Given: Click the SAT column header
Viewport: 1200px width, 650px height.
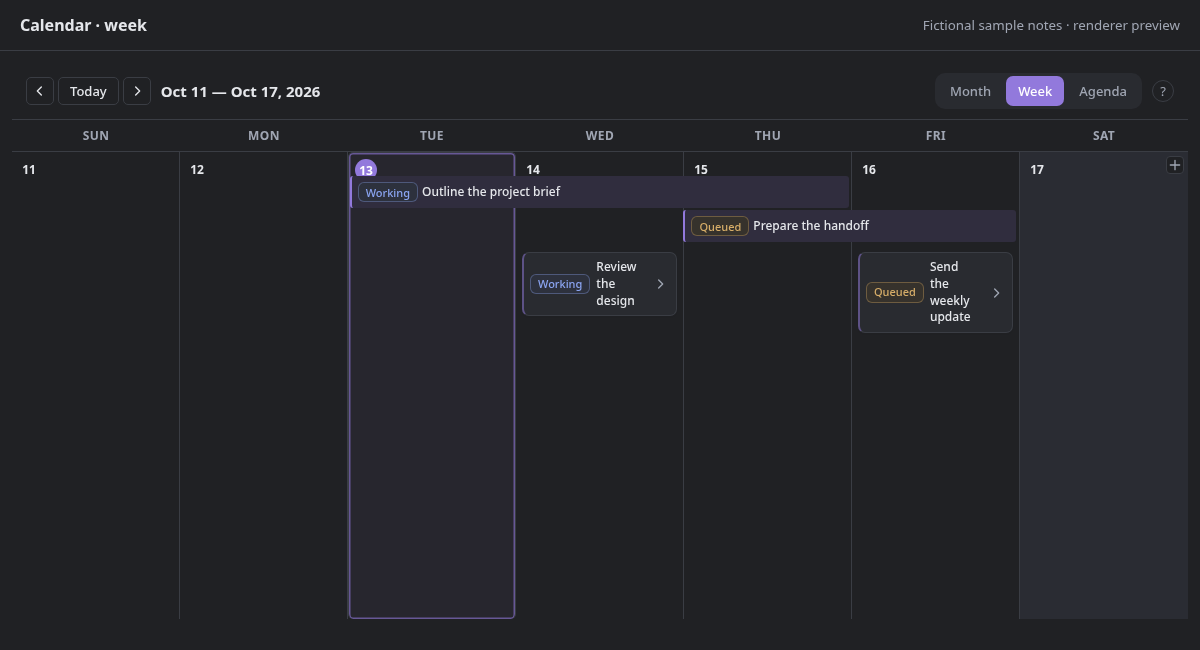Looking at the screenshot, I should coord(1104,136).
